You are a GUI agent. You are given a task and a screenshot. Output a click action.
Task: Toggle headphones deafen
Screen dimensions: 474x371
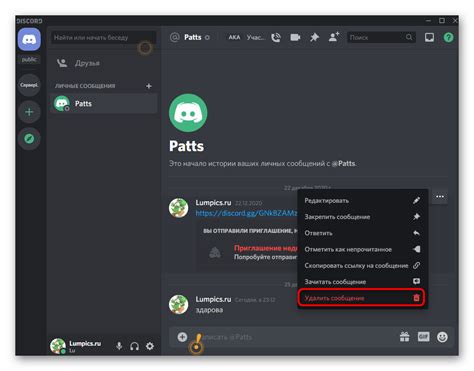coord(134,346)
